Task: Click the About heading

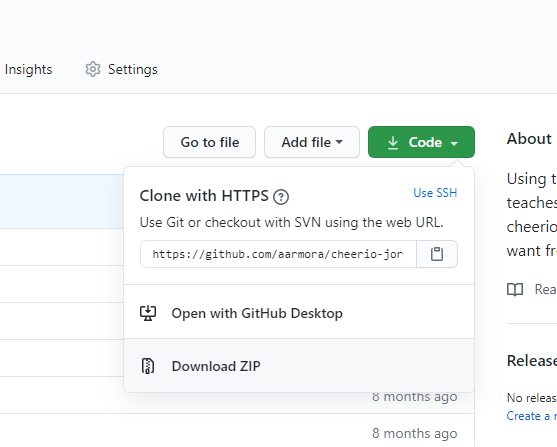Action: pos(529,139)
